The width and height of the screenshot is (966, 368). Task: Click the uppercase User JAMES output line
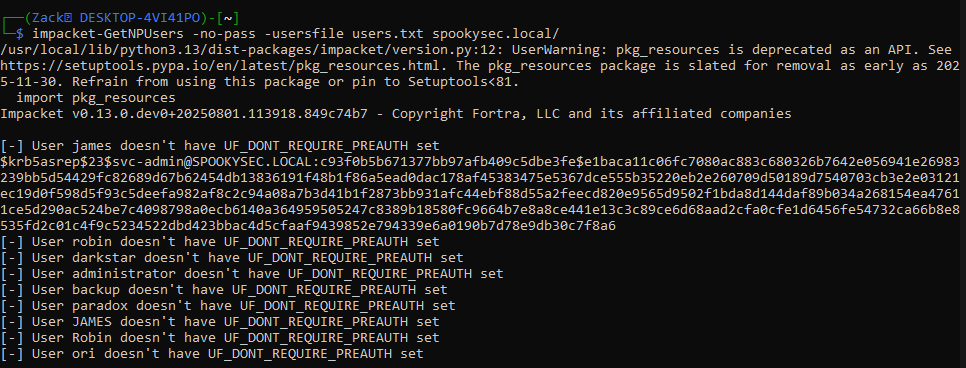(x=220, y=322)
